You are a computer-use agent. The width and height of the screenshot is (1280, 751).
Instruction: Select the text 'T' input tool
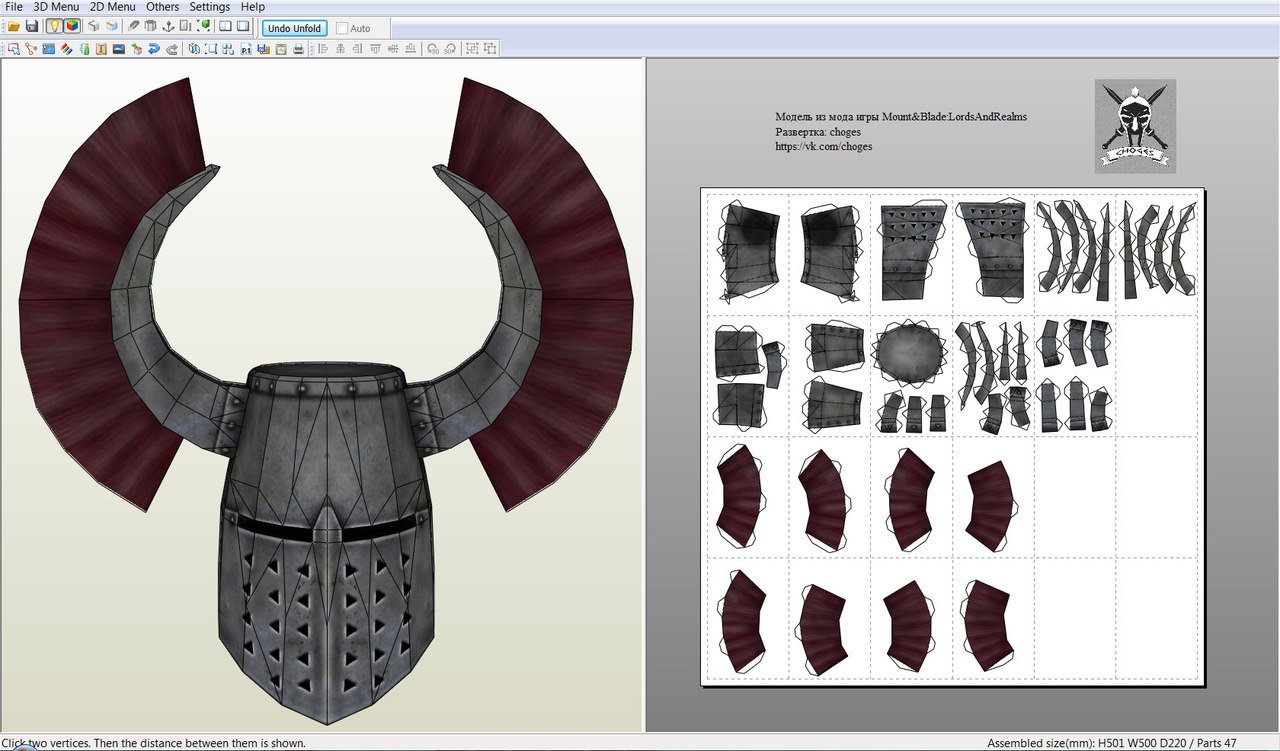click(x=101, y=48)
